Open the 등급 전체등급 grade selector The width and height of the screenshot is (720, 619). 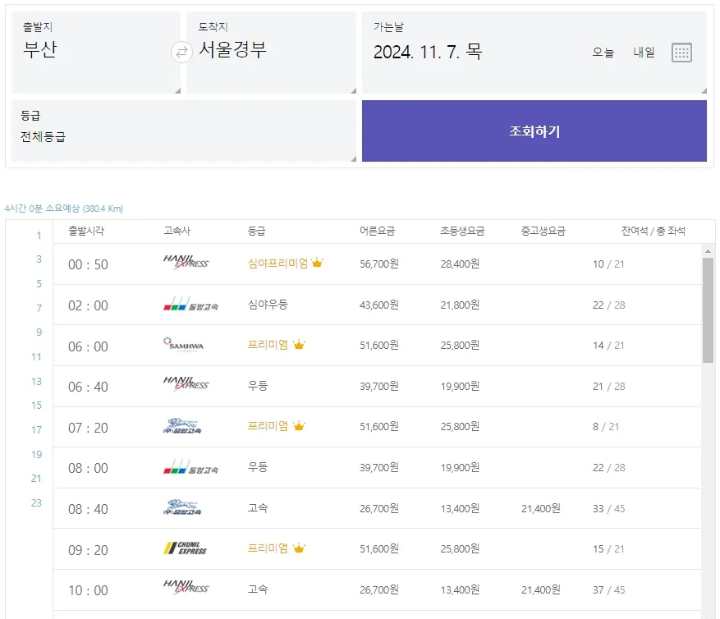pyautogui.click(x=184, y=131)
